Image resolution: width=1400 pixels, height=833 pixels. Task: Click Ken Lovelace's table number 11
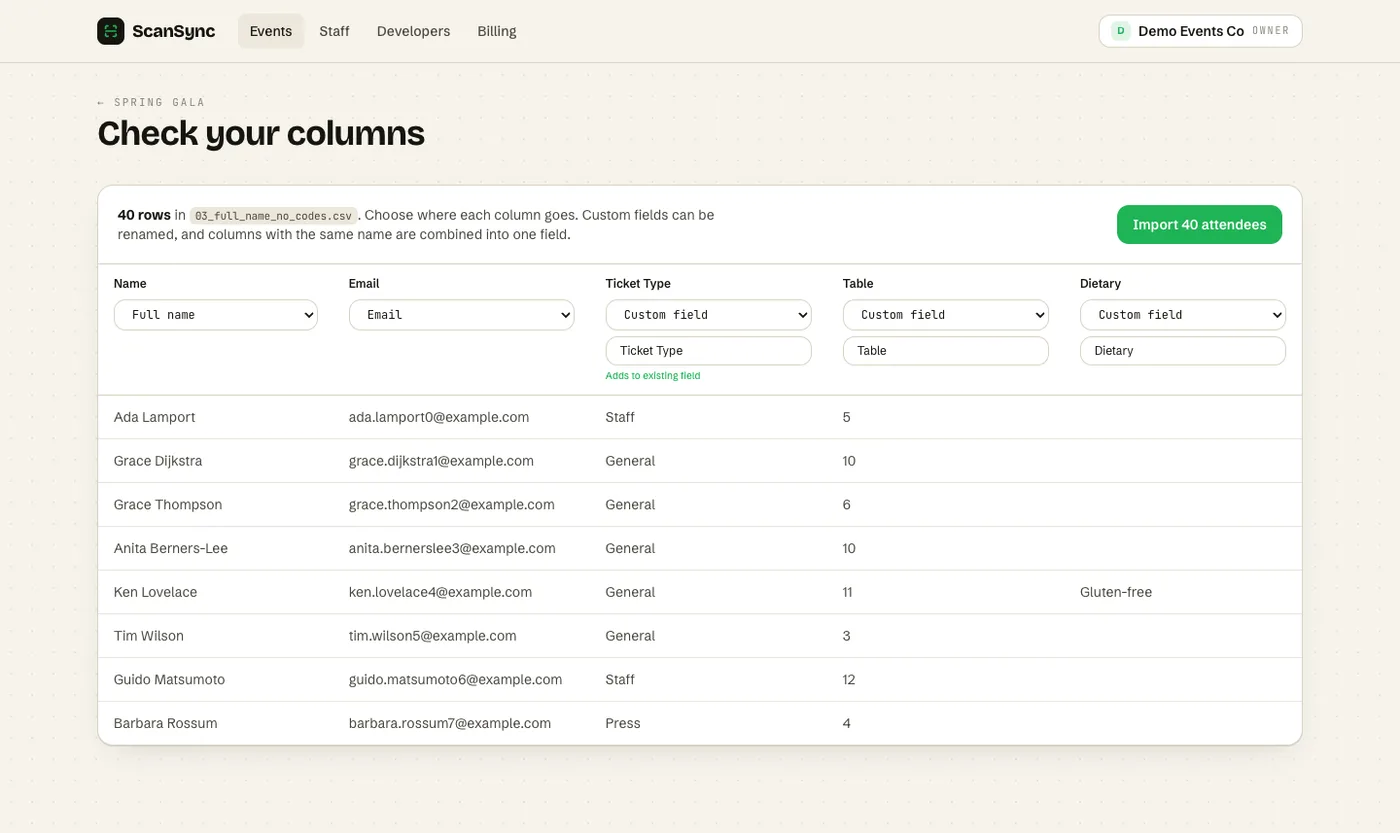848,592
